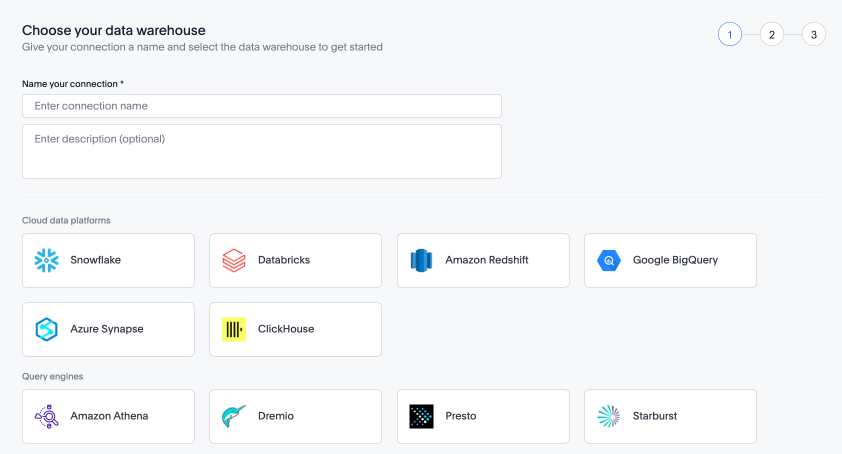
Task: Select the Google BigQuery label
Action: click(675, 260)
